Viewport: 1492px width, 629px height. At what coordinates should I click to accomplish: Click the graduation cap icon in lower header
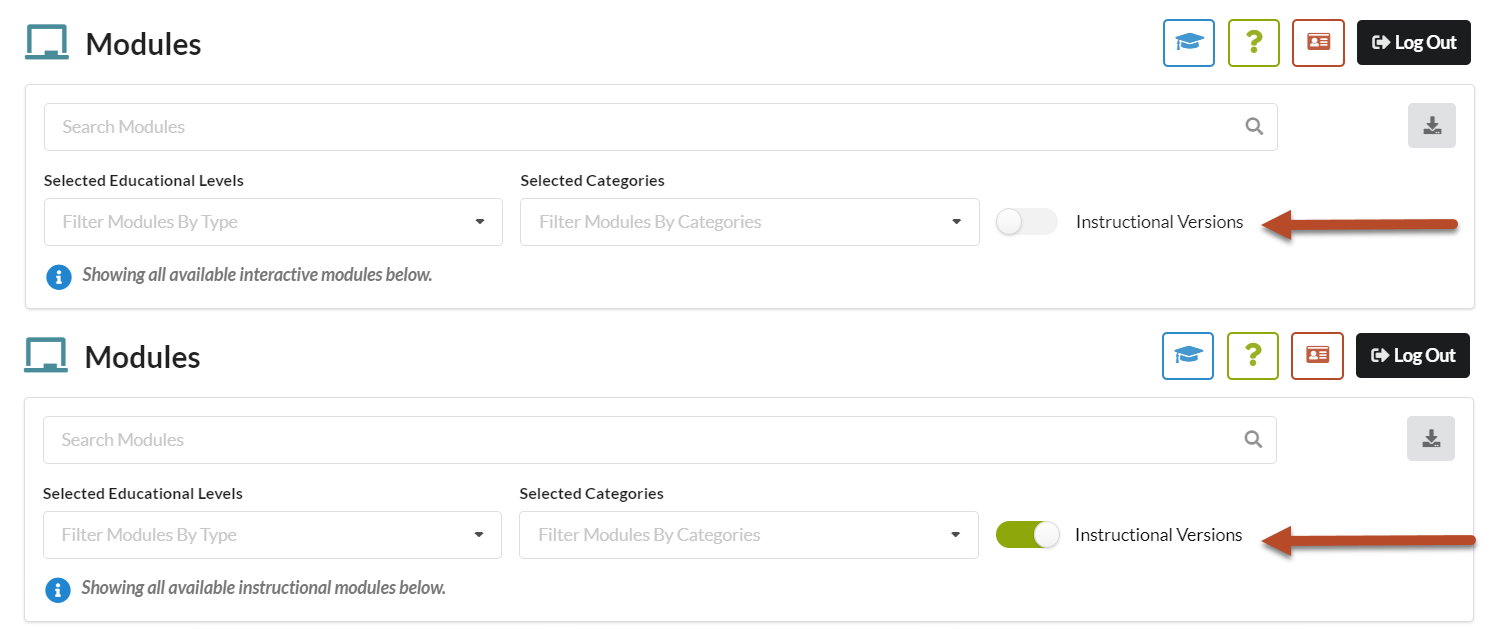point(1187,356)
